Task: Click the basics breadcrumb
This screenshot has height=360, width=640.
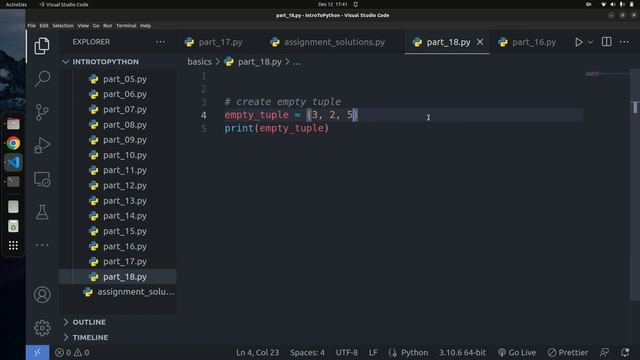Action: pos(199,62)
